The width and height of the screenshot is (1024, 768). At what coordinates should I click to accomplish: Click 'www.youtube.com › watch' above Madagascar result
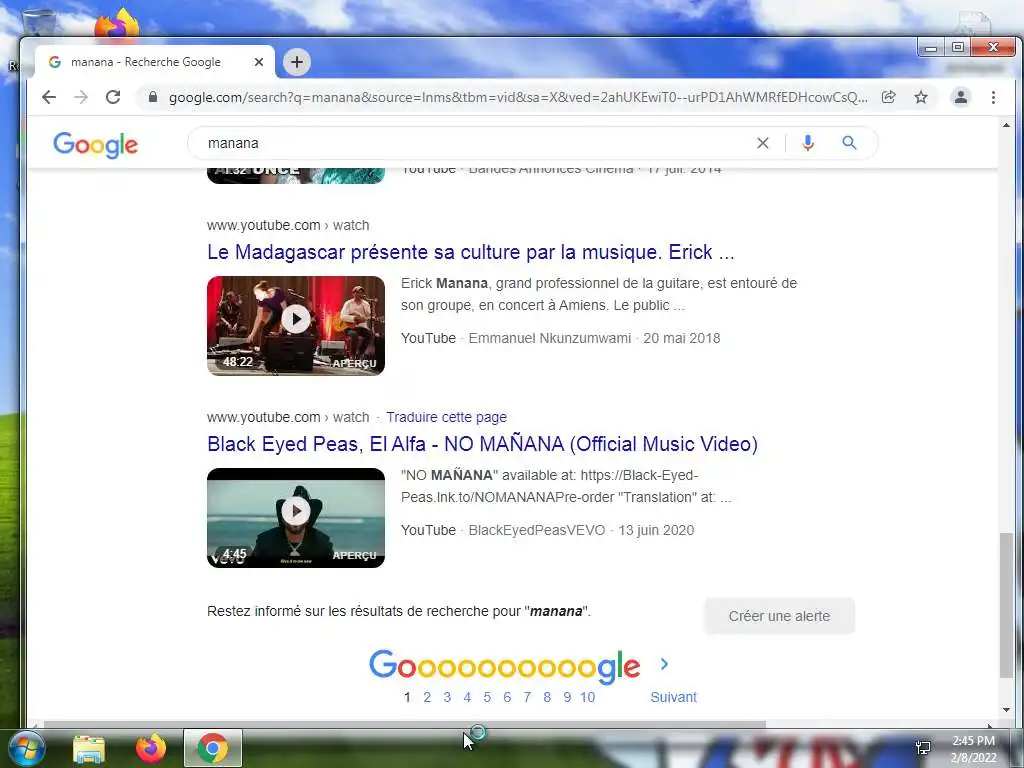pyautogui.click(x=288, y=225)
